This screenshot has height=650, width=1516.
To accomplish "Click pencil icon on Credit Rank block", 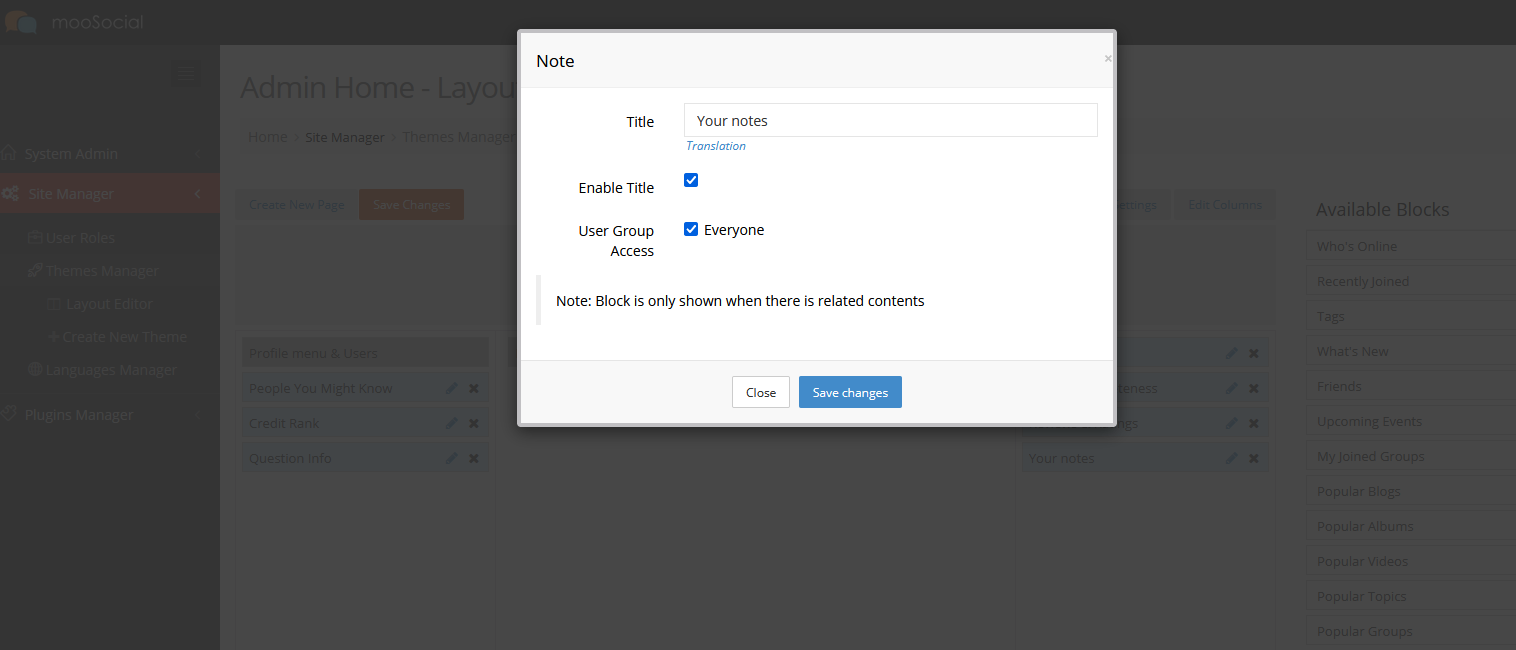I will pyautogui.click(x=451, y=423).
